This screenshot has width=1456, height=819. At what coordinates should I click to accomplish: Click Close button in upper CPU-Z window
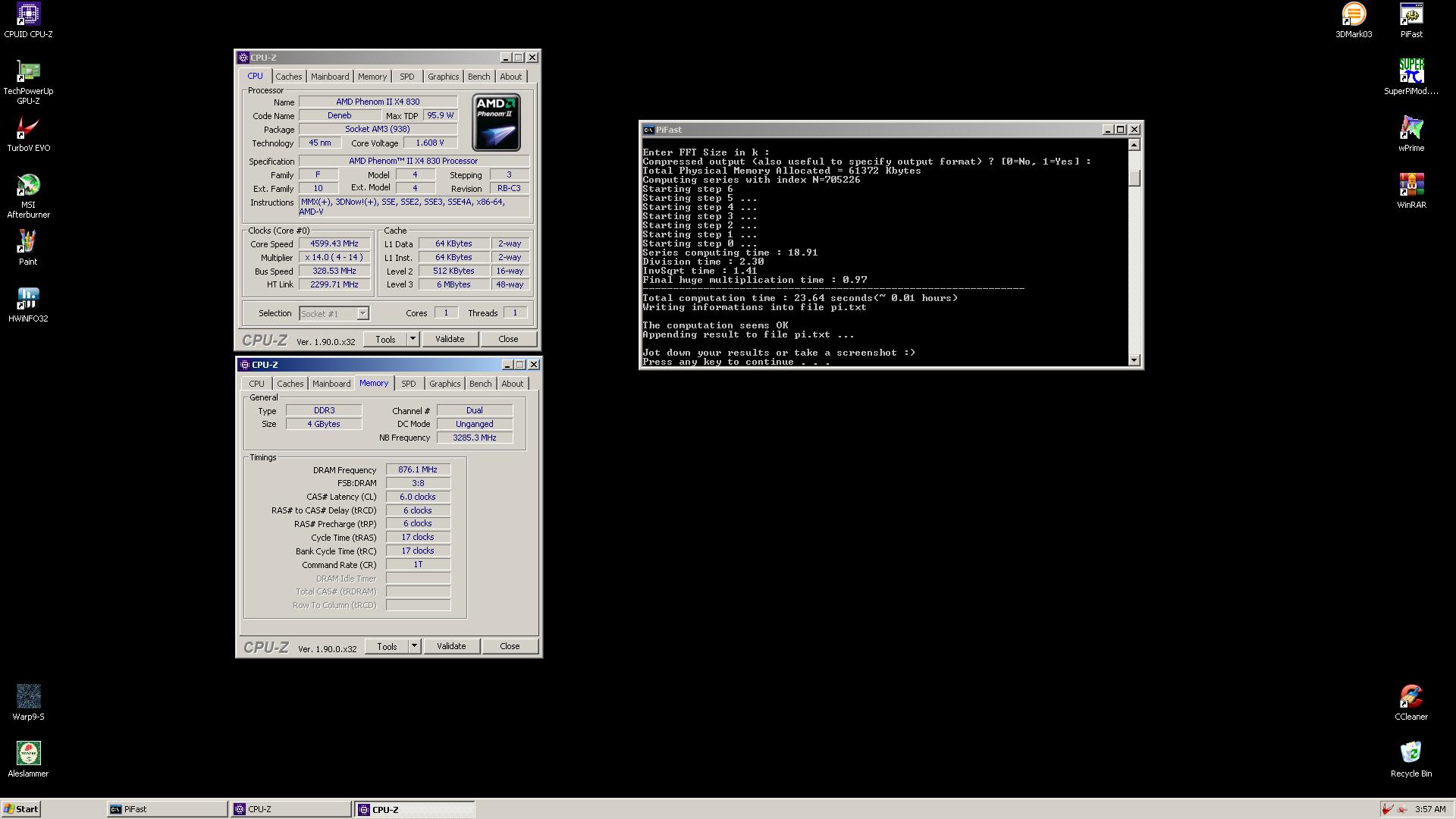coord(508,339)
